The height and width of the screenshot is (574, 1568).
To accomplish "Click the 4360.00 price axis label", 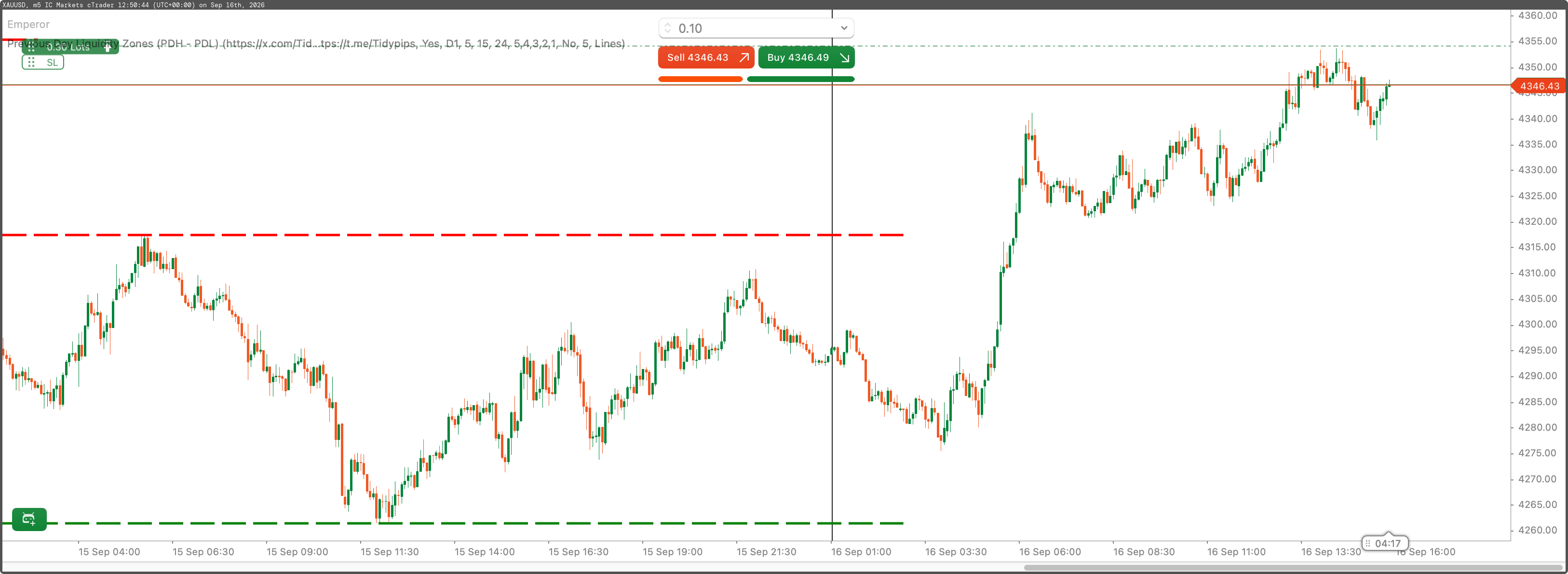I will click(x=1537, y=16).
